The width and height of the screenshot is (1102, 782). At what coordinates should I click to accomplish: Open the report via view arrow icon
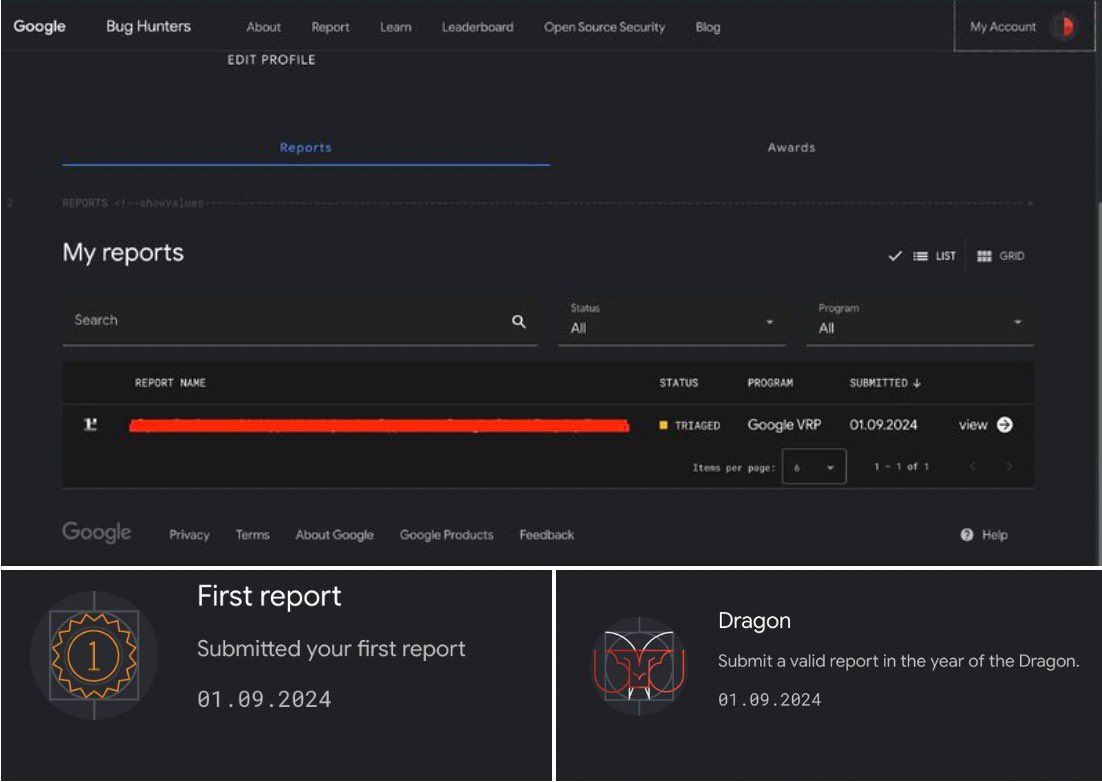1005,424
